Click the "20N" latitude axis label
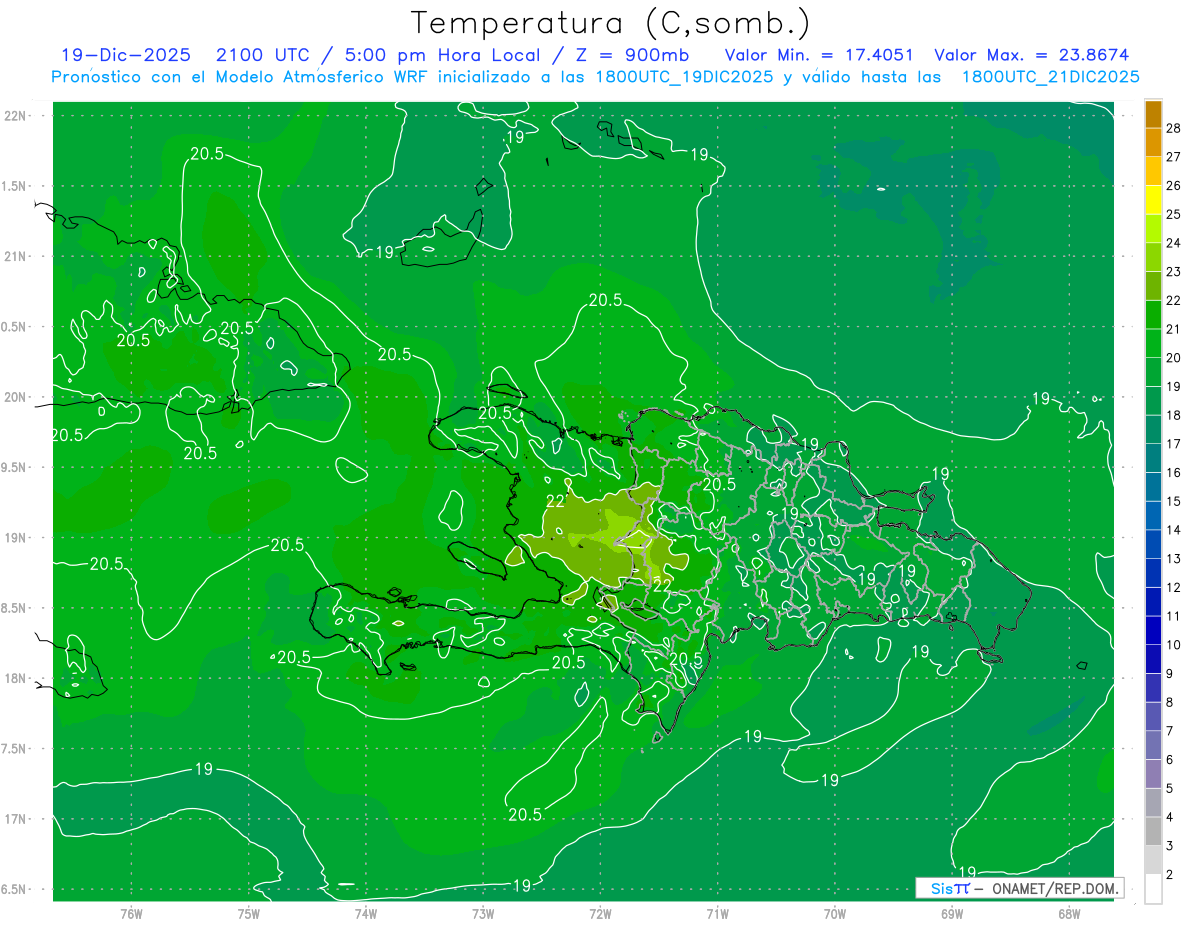 [x=15, y=397]
